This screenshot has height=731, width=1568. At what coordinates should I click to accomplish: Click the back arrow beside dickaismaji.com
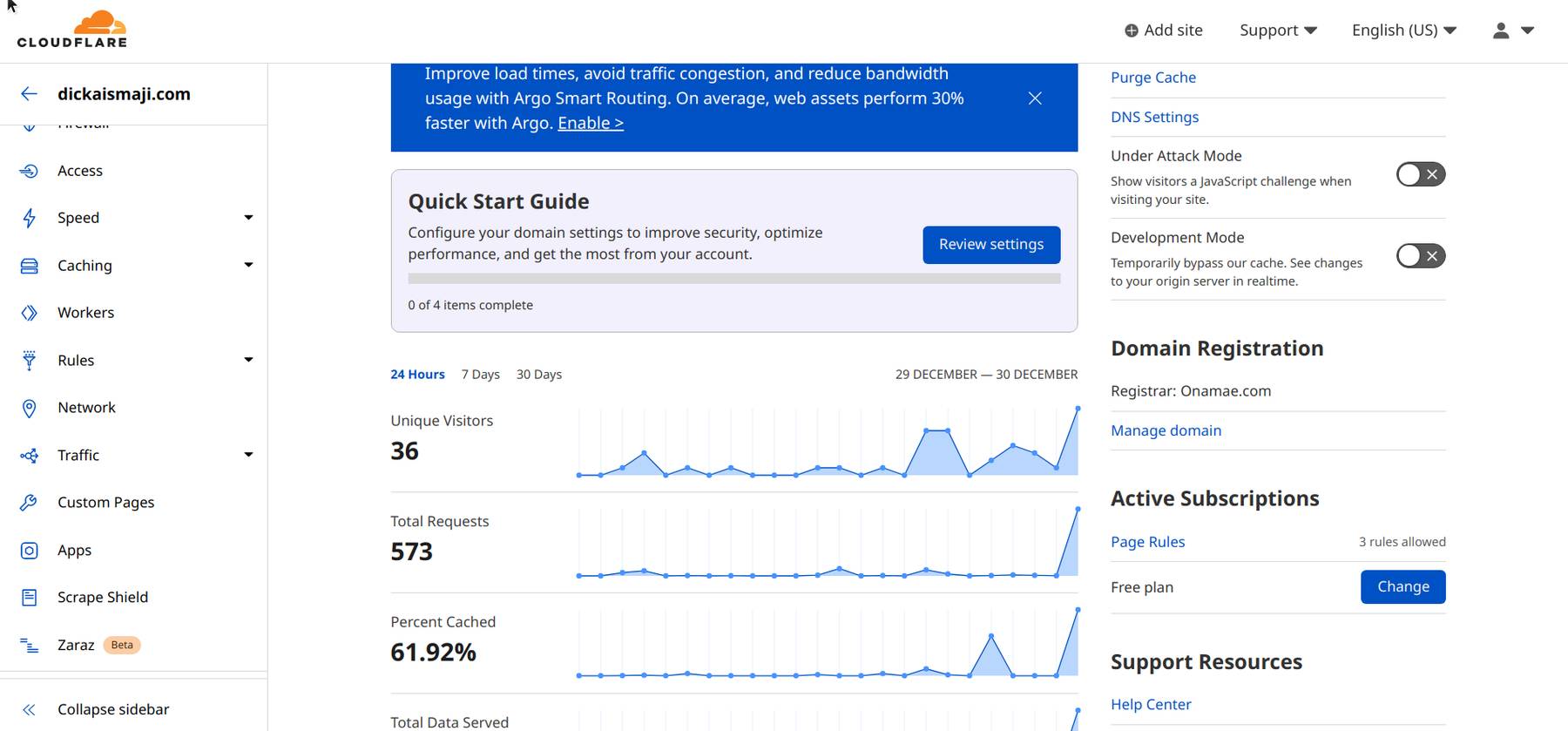(x=29, y=94)
